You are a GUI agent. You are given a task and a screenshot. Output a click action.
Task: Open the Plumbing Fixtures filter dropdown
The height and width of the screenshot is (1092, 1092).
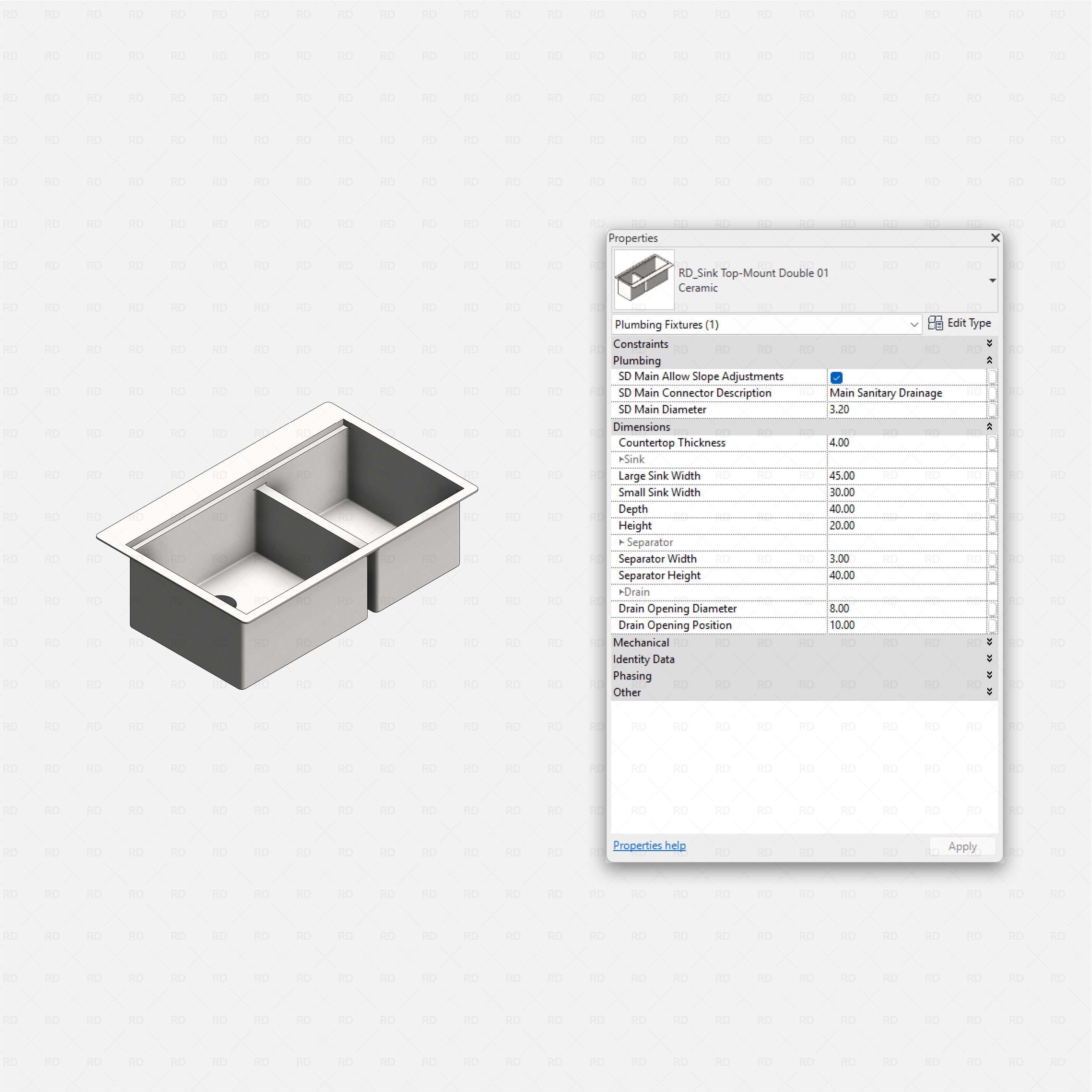[x=914, y=325]
